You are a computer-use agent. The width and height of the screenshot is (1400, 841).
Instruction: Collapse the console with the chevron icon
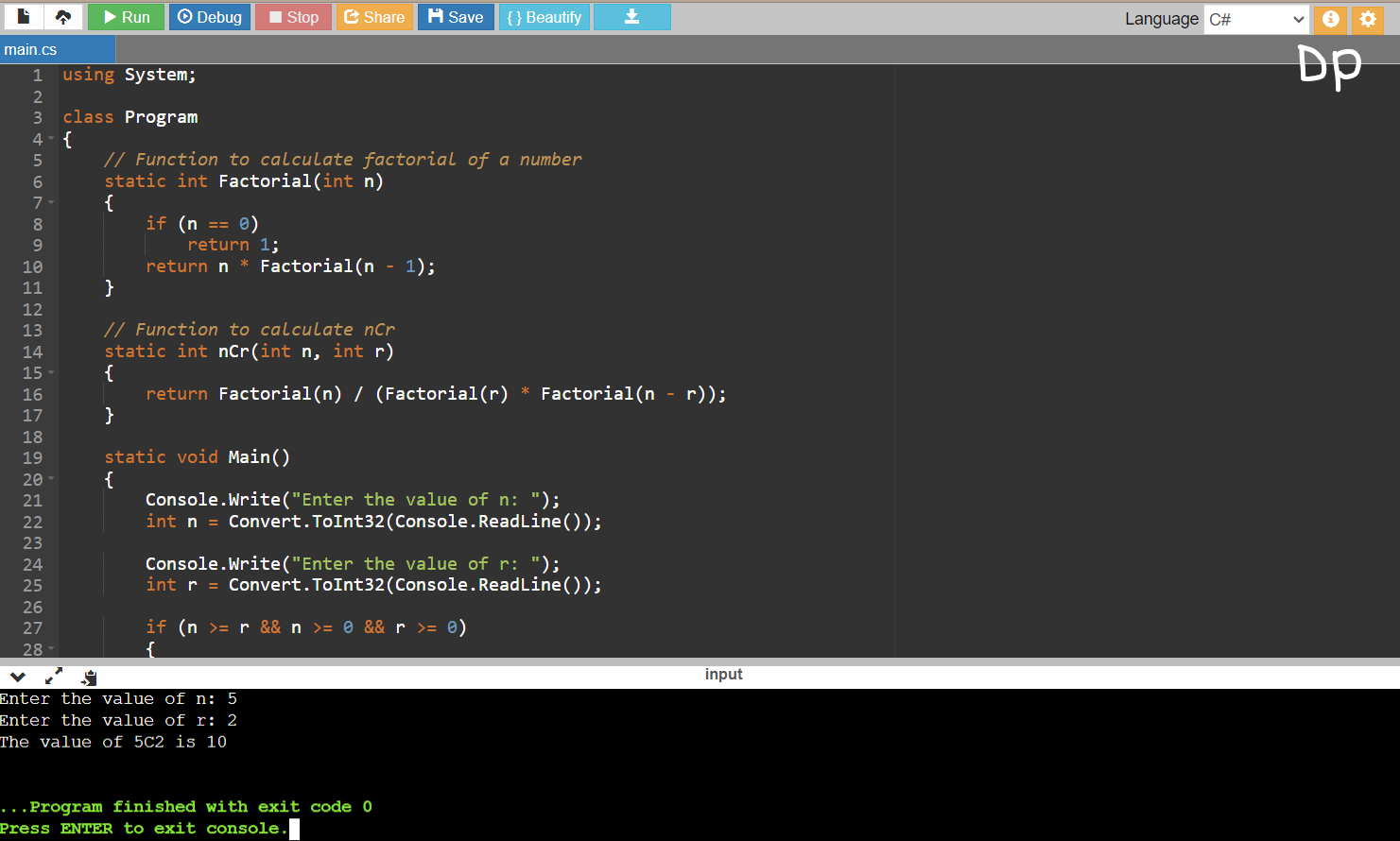(x=17, y=677)
